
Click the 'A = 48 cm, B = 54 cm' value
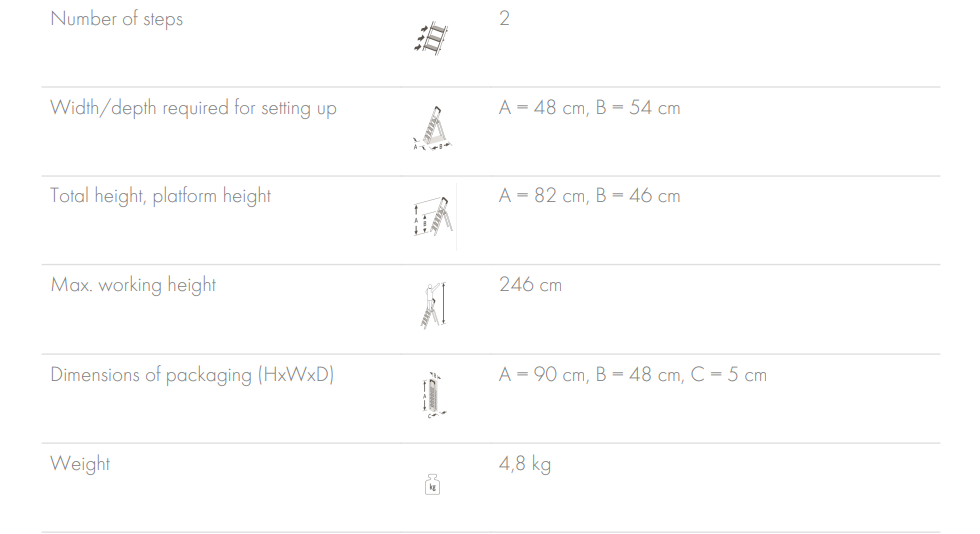tap(589, 108)
